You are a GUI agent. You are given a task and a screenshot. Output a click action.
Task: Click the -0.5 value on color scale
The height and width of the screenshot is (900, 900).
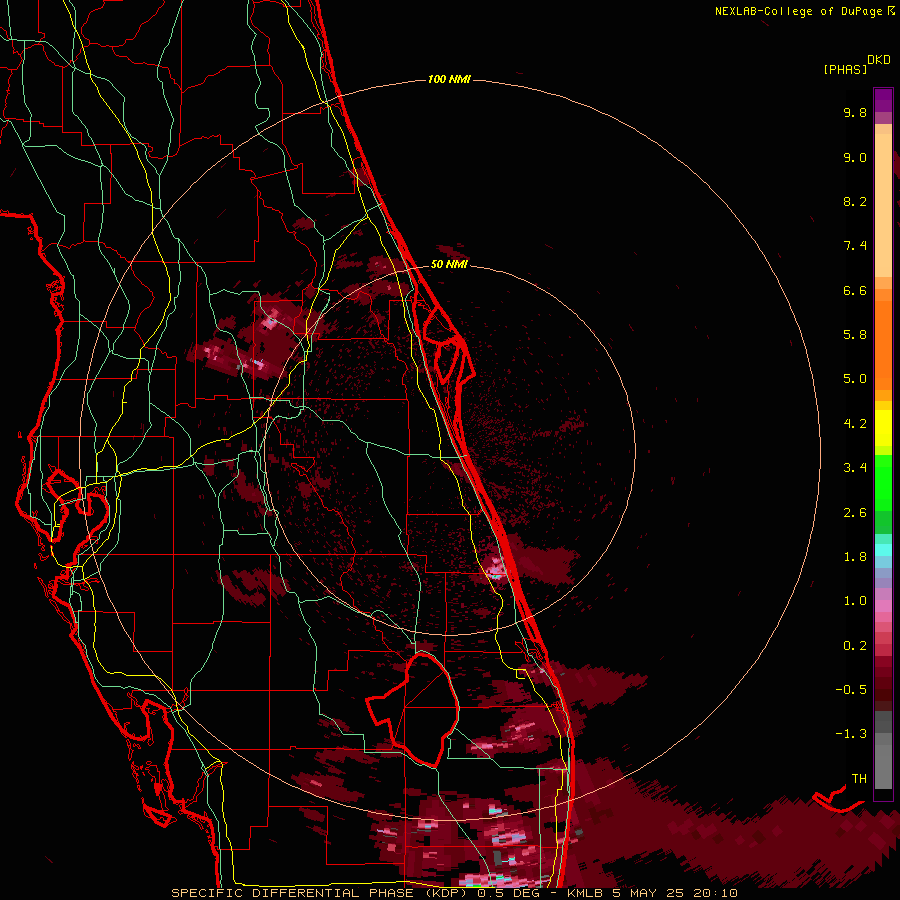pyautogui.click(x=851, y=690)
